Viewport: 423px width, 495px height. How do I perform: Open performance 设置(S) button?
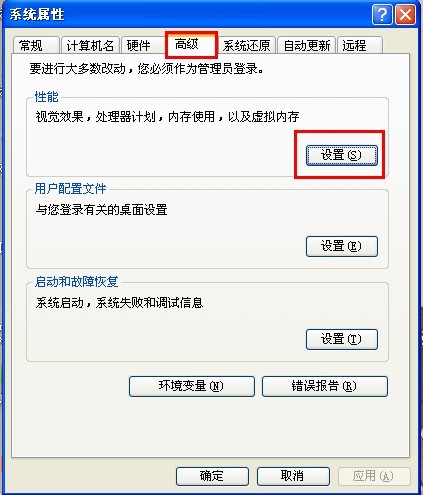[x=342, y=155]
